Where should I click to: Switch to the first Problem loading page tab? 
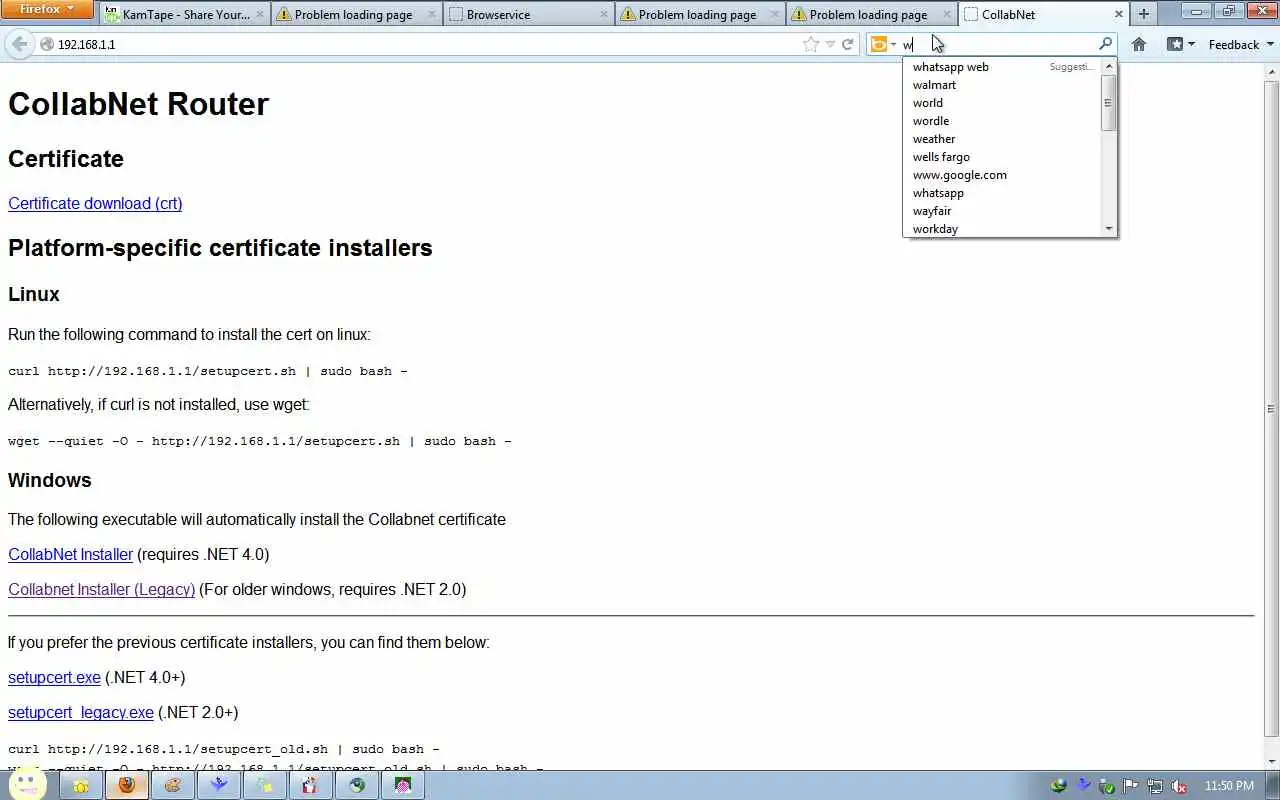click(356, 14)
